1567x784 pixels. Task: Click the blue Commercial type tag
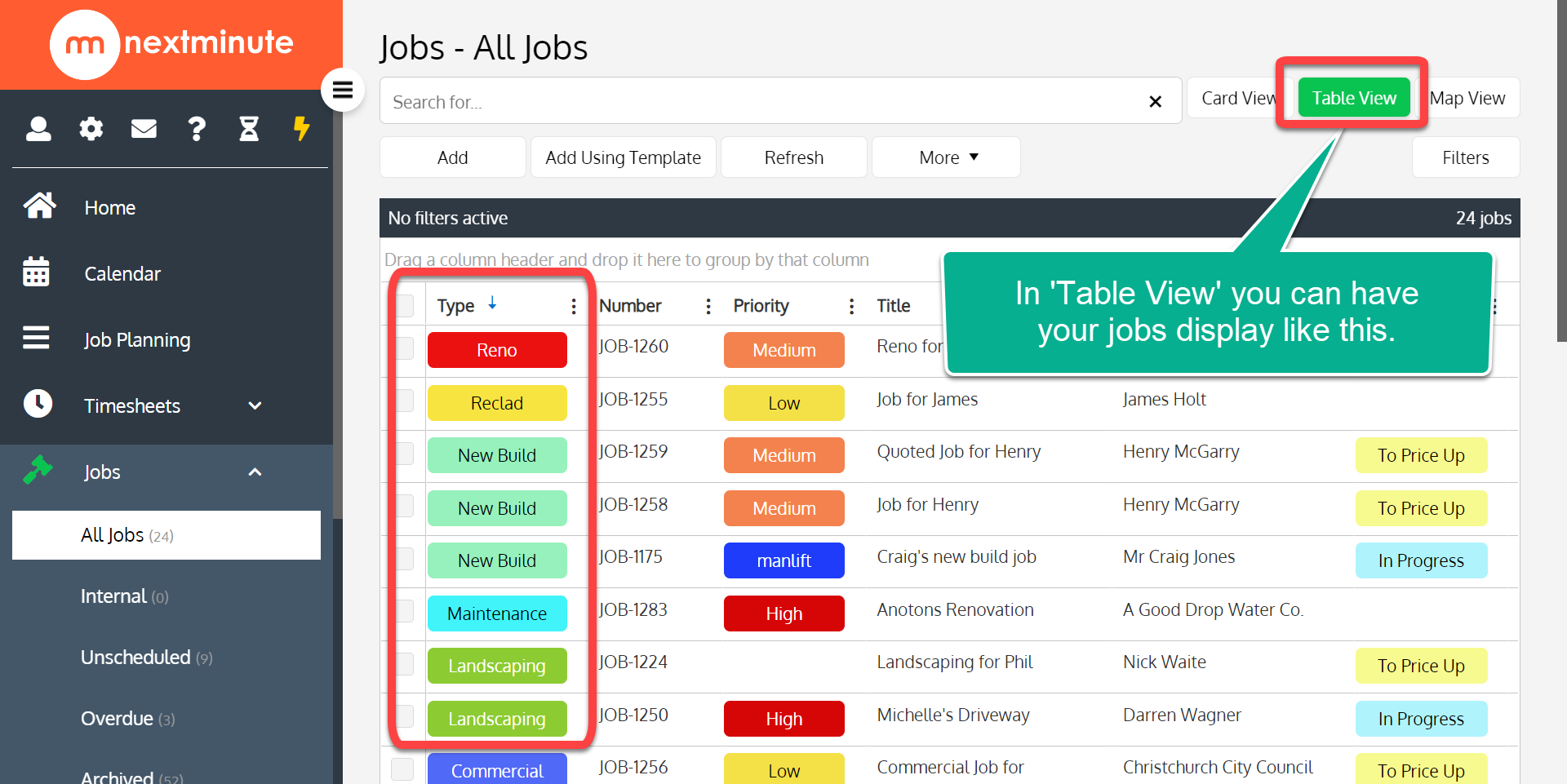[x=497, y=769]
